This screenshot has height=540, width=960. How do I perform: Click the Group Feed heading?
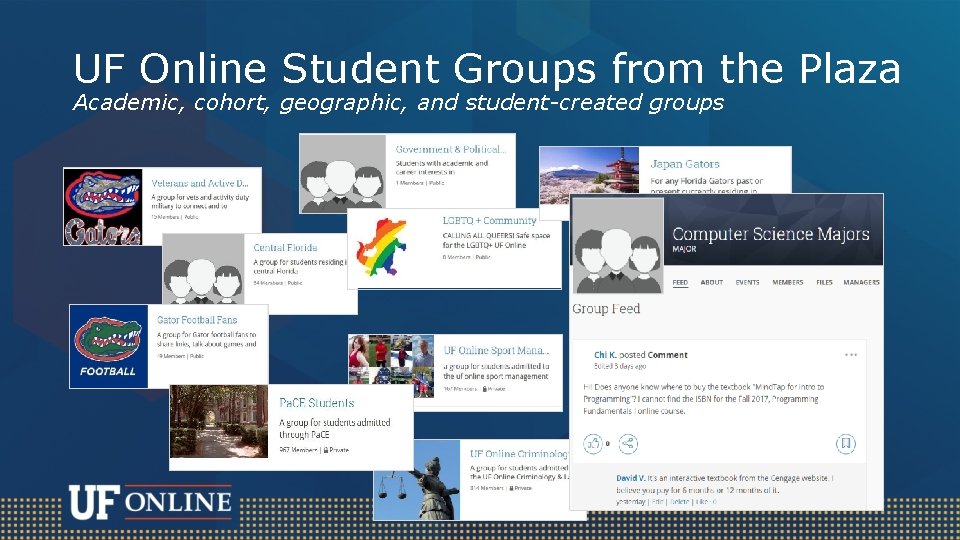(606, 309)
